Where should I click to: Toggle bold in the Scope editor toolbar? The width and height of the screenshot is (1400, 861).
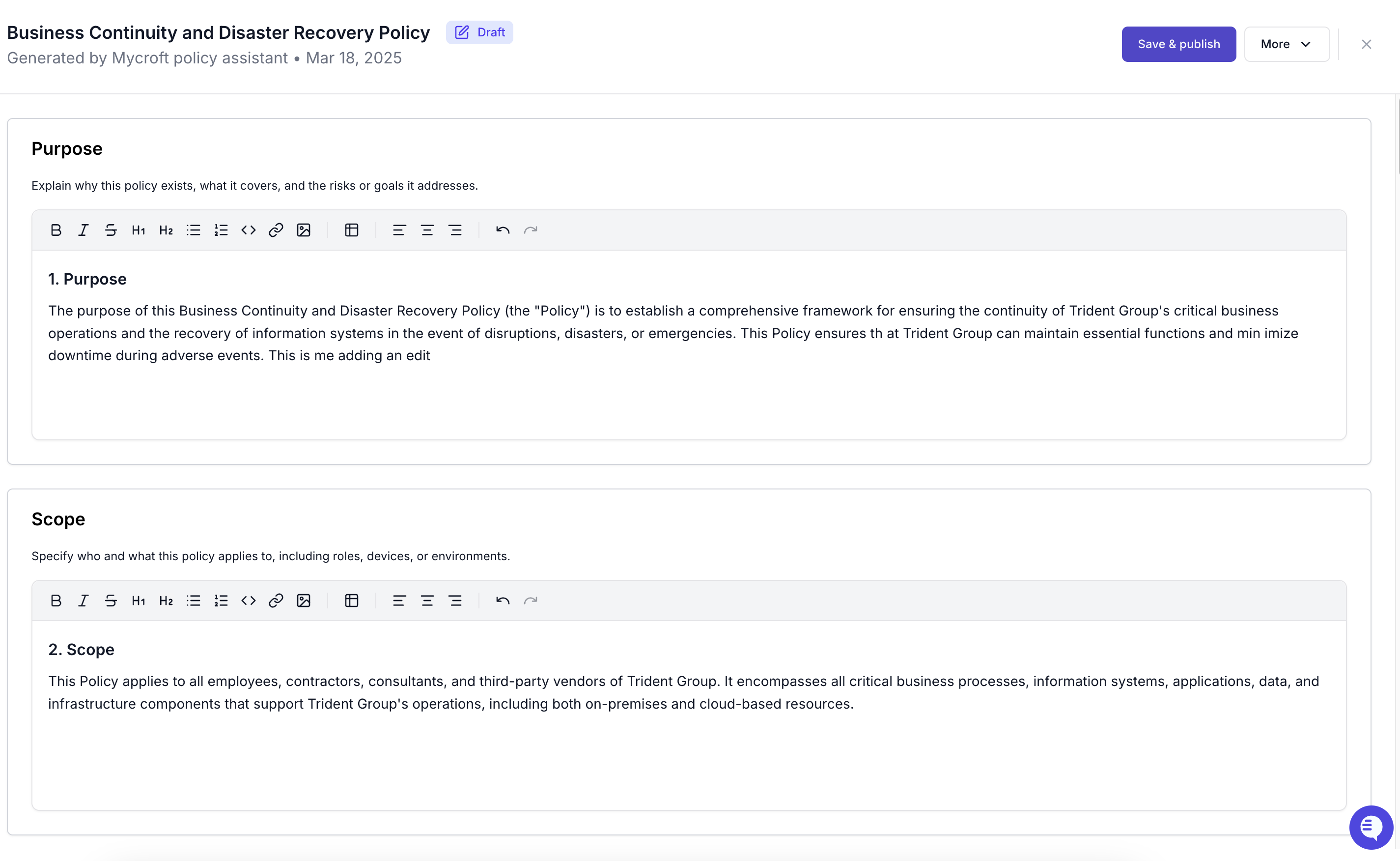point(56,601)
